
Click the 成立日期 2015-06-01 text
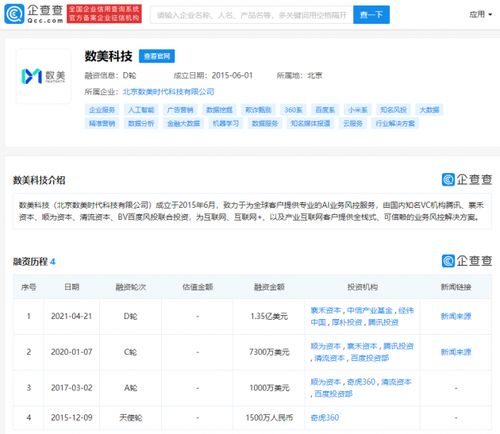[x=213, y=76]
